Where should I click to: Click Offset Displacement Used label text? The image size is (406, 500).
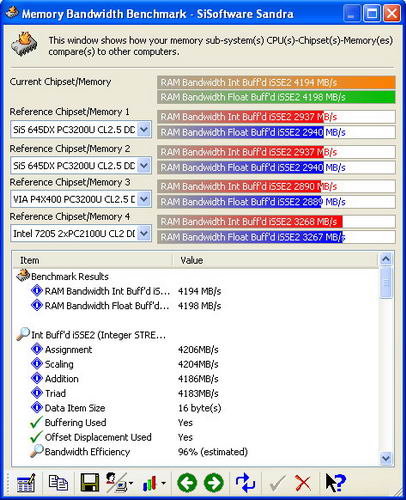click(98, 437)
